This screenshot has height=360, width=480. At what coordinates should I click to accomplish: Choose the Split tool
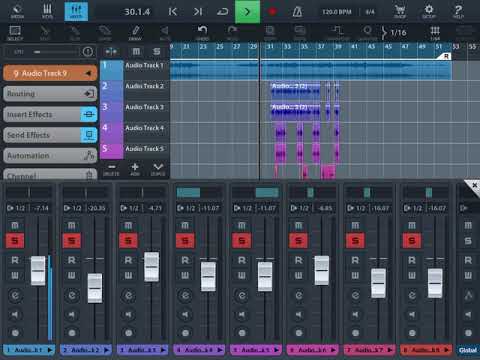pos(45,33)
